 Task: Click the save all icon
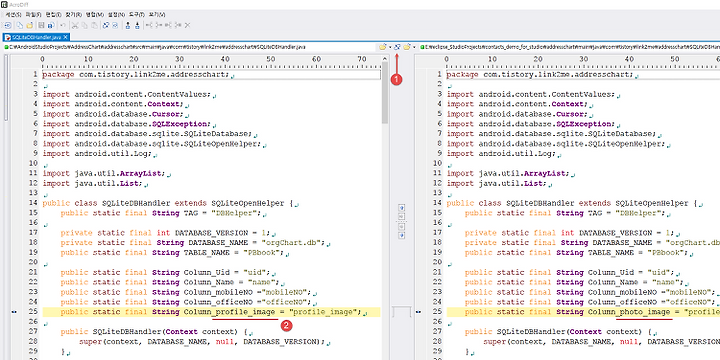(51, 25)
